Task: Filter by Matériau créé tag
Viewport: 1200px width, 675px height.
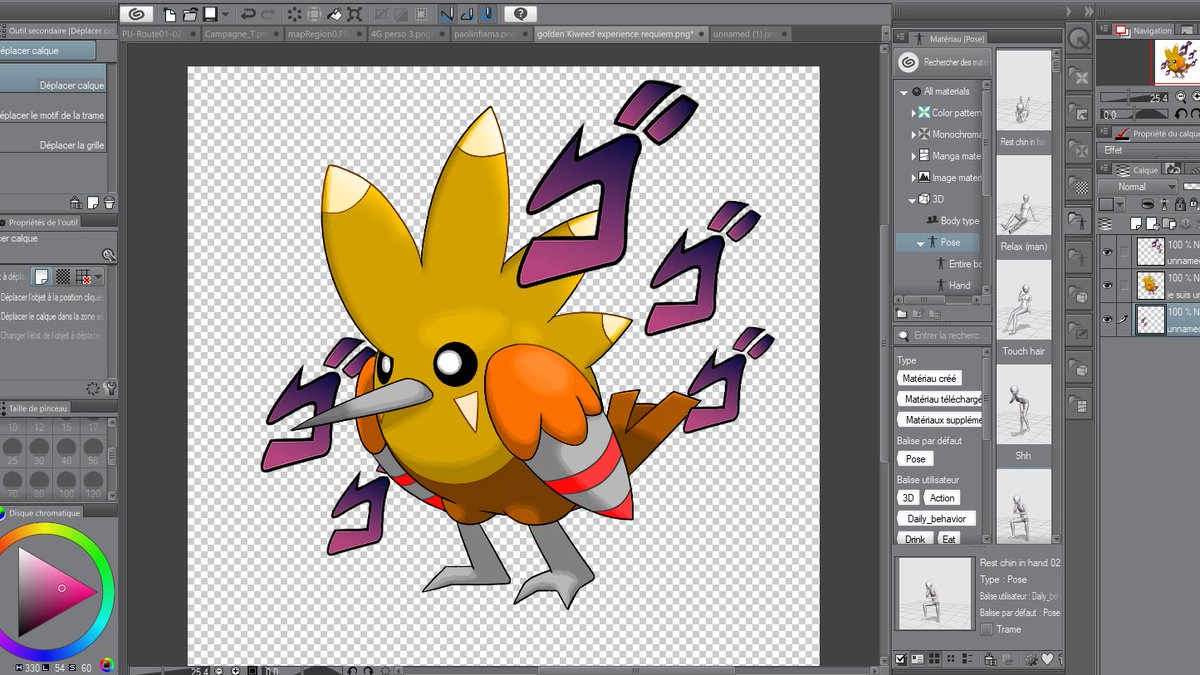Action: [x=930, y=379]
